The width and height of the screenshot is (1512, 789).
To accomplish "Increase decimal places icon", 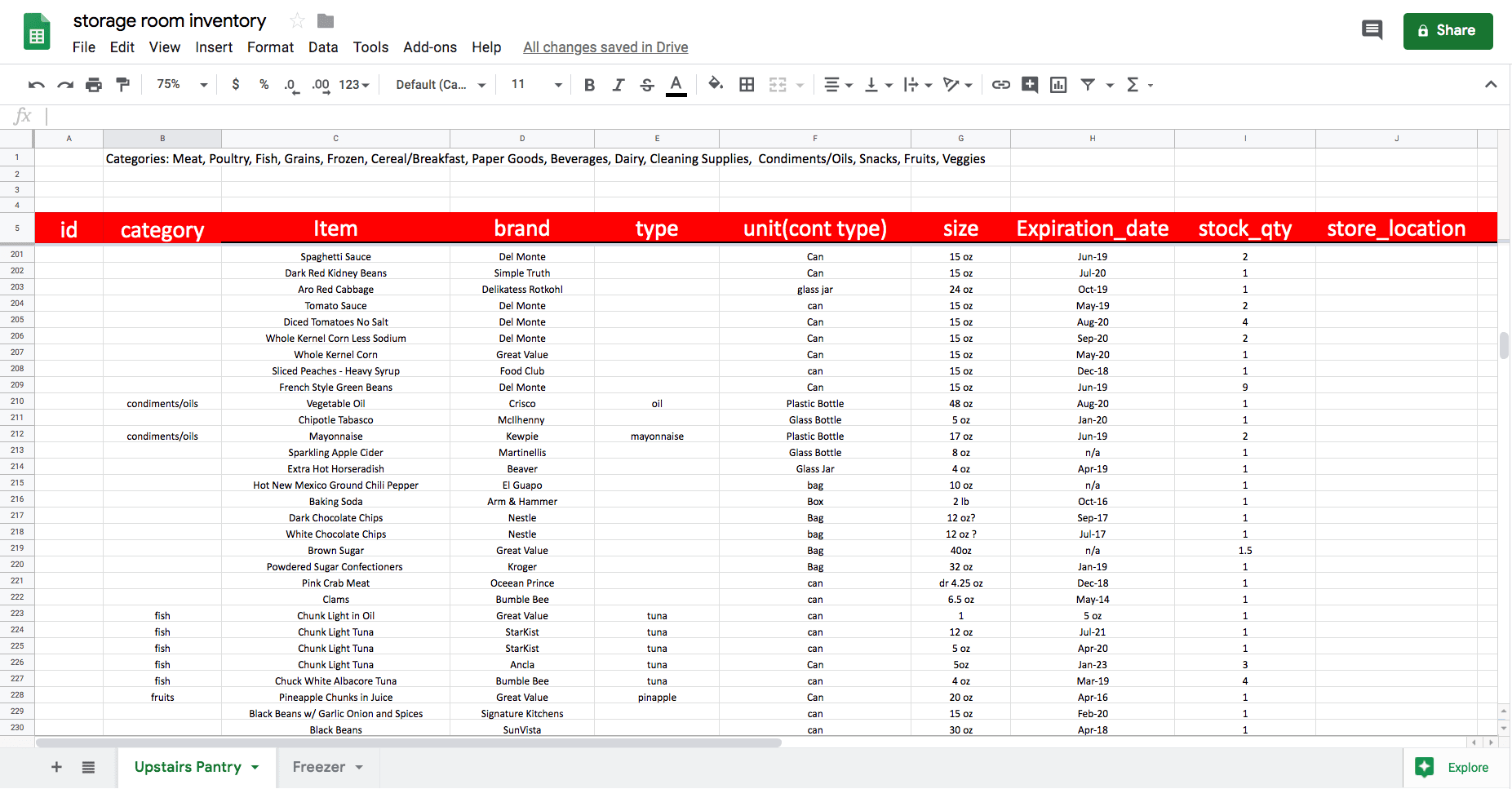I will [x=321, y=85].
